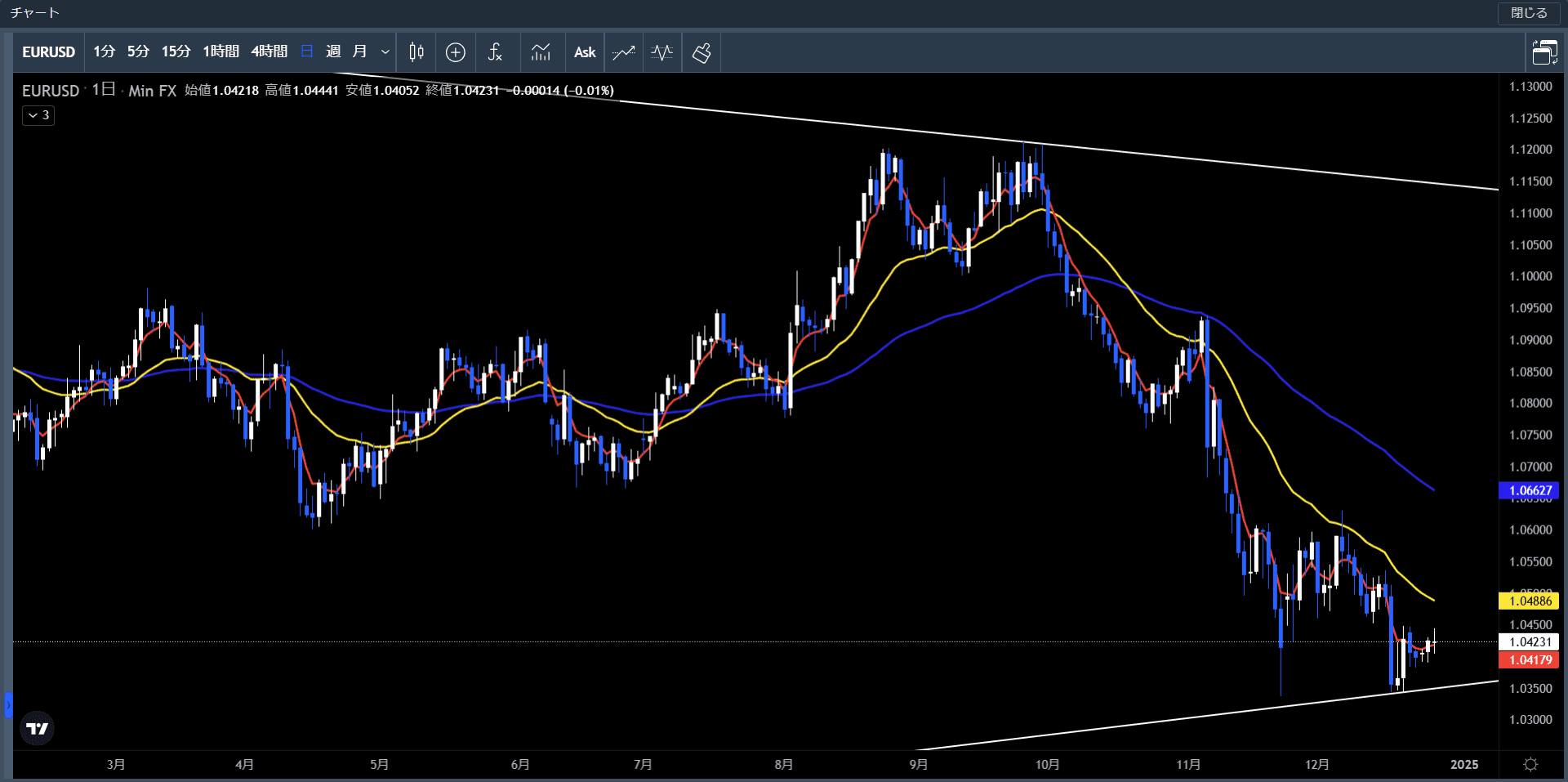This screenshot has height=782, width=1568.
Task: Select the weekly 週 timeframe
Action: pyautogui.click(x=333, y=52)
